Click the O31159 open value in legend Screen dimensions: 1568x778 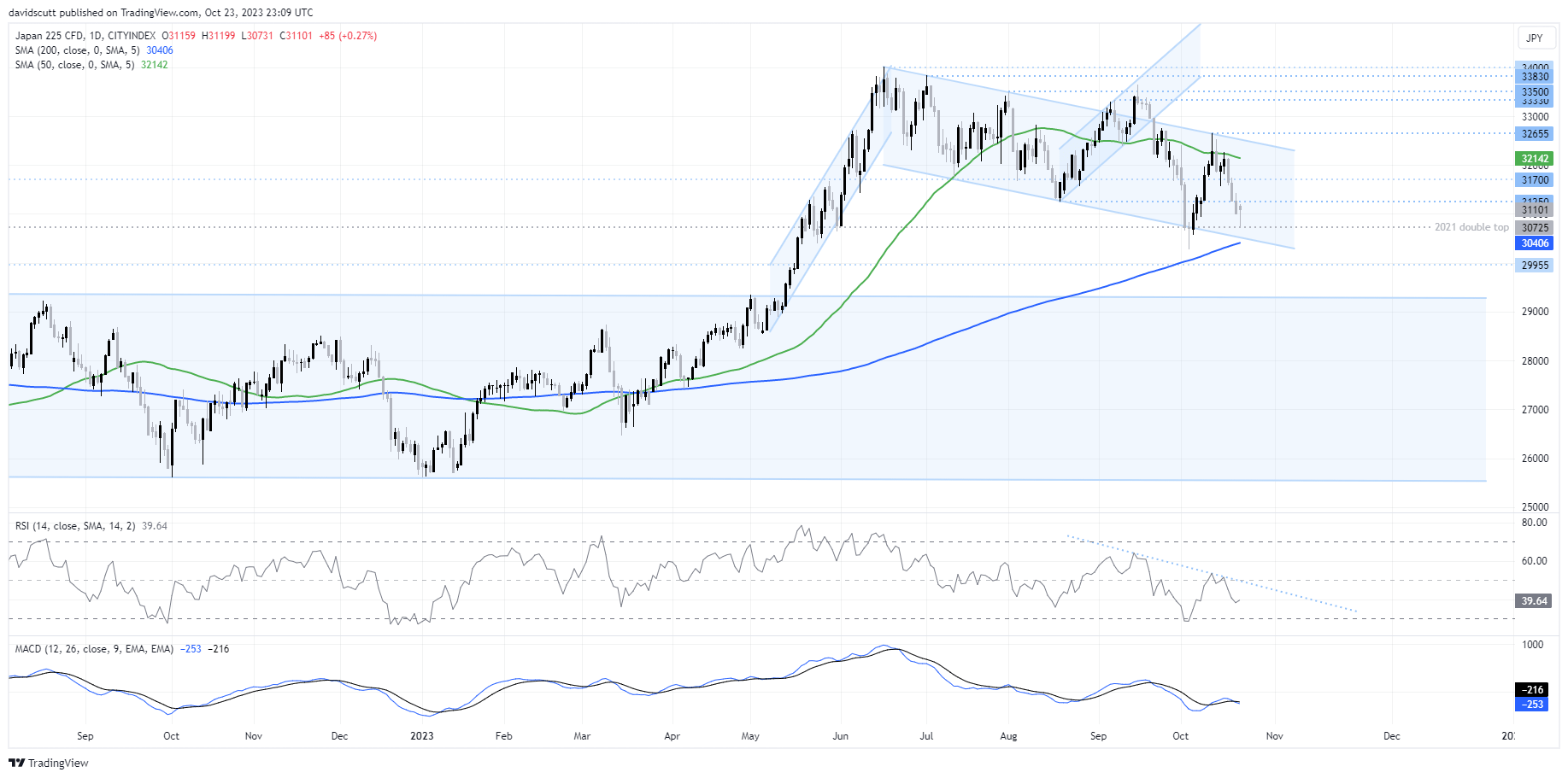179,36
